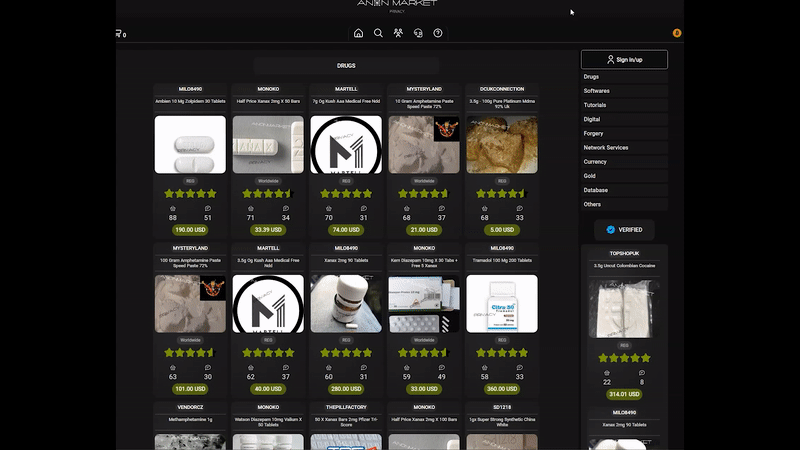800x450 pixels.
Task: Click the orange bitcoin icon
Action: (677, 33)
